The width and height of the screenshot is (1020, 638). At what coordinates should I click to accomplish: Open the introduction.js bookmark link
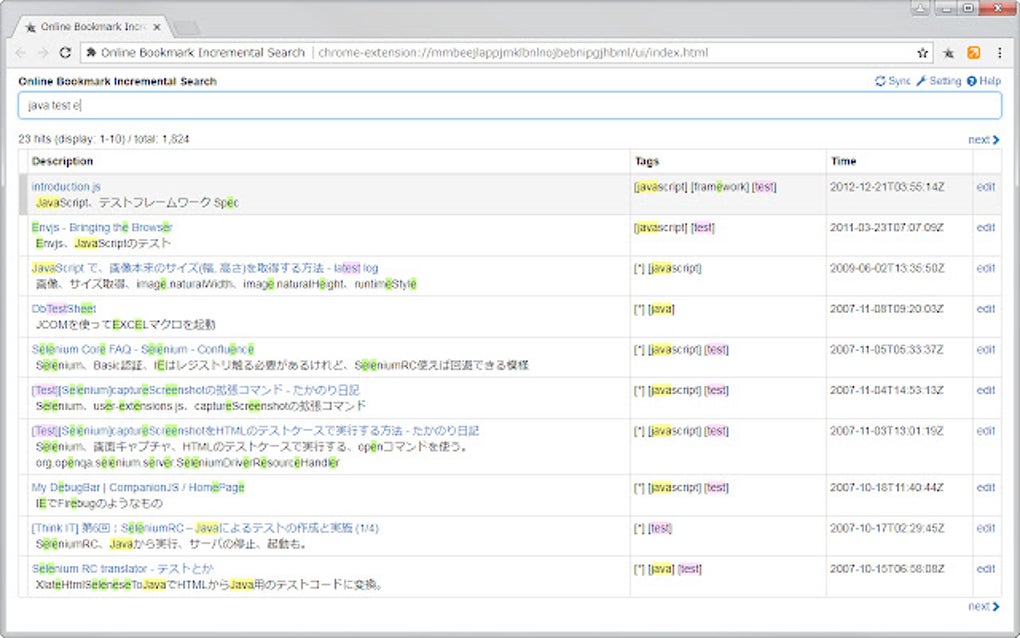(63, 185)
